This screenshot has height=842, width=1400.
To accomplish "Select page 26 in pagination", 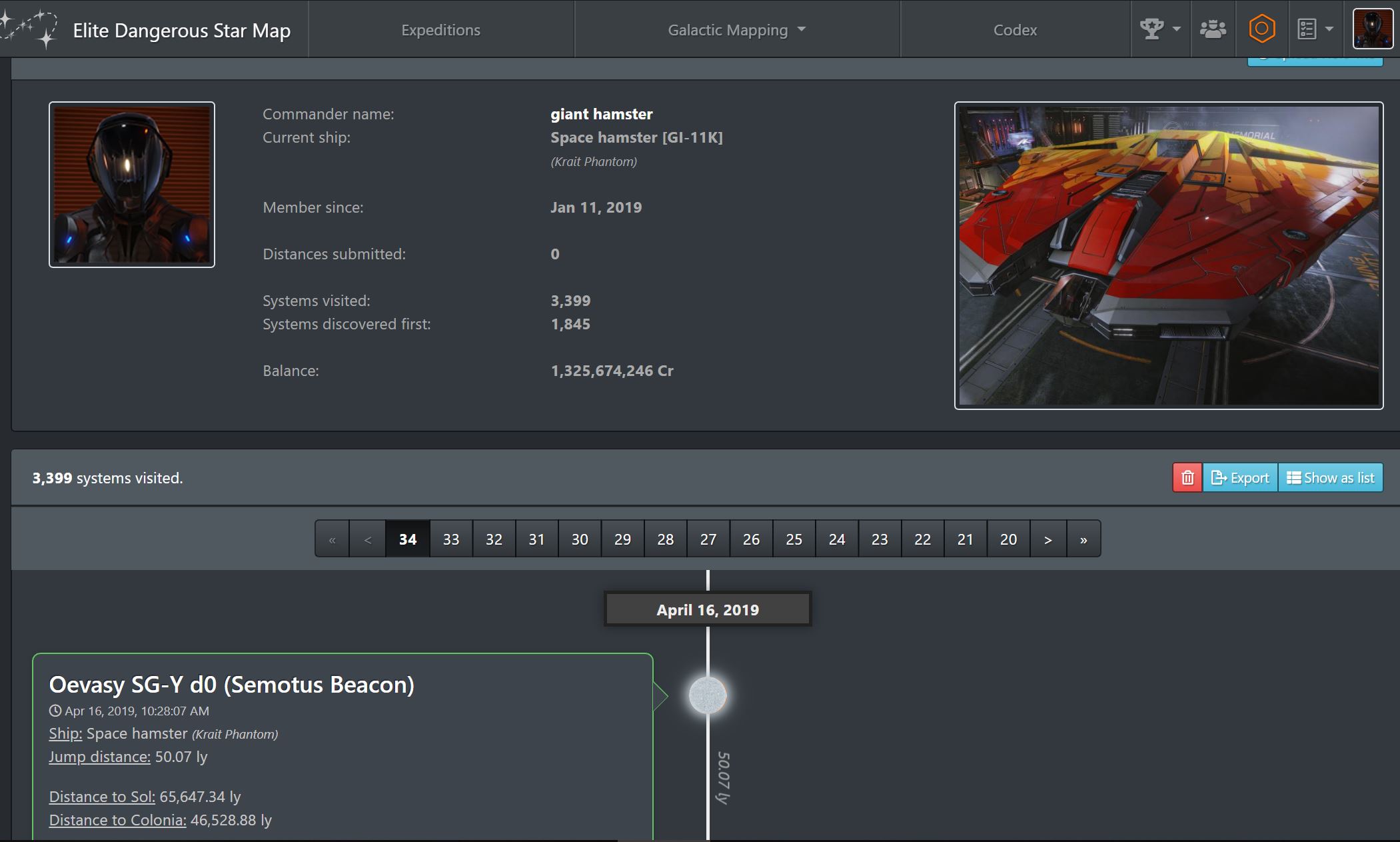I will [751, 539].
